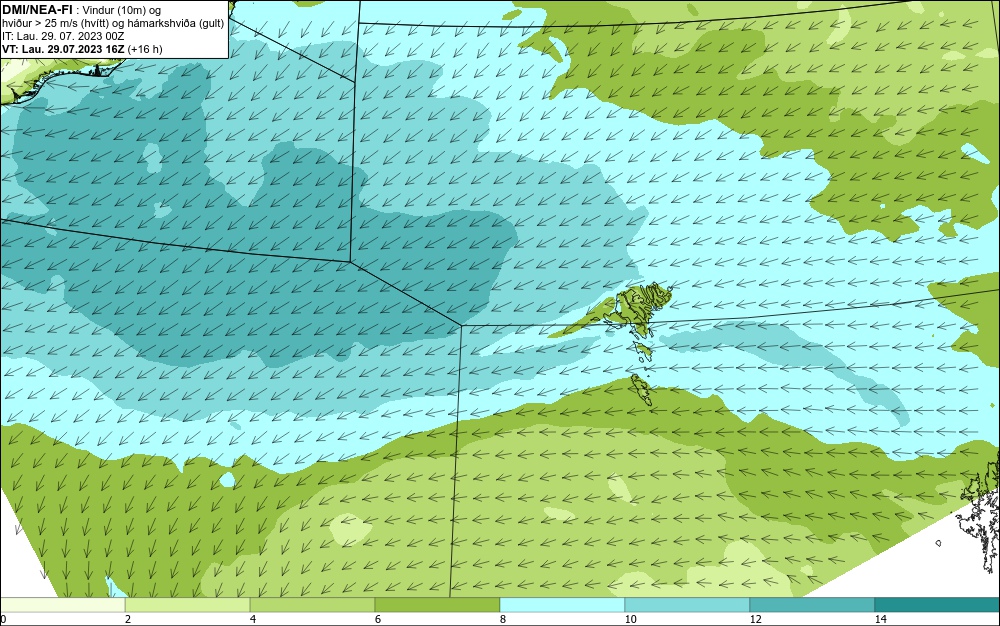The width and height of the screenshot is (1000, 626).
Task: Click the 8–10 m/s light cyan legend swatch
Action: point(562,605)
